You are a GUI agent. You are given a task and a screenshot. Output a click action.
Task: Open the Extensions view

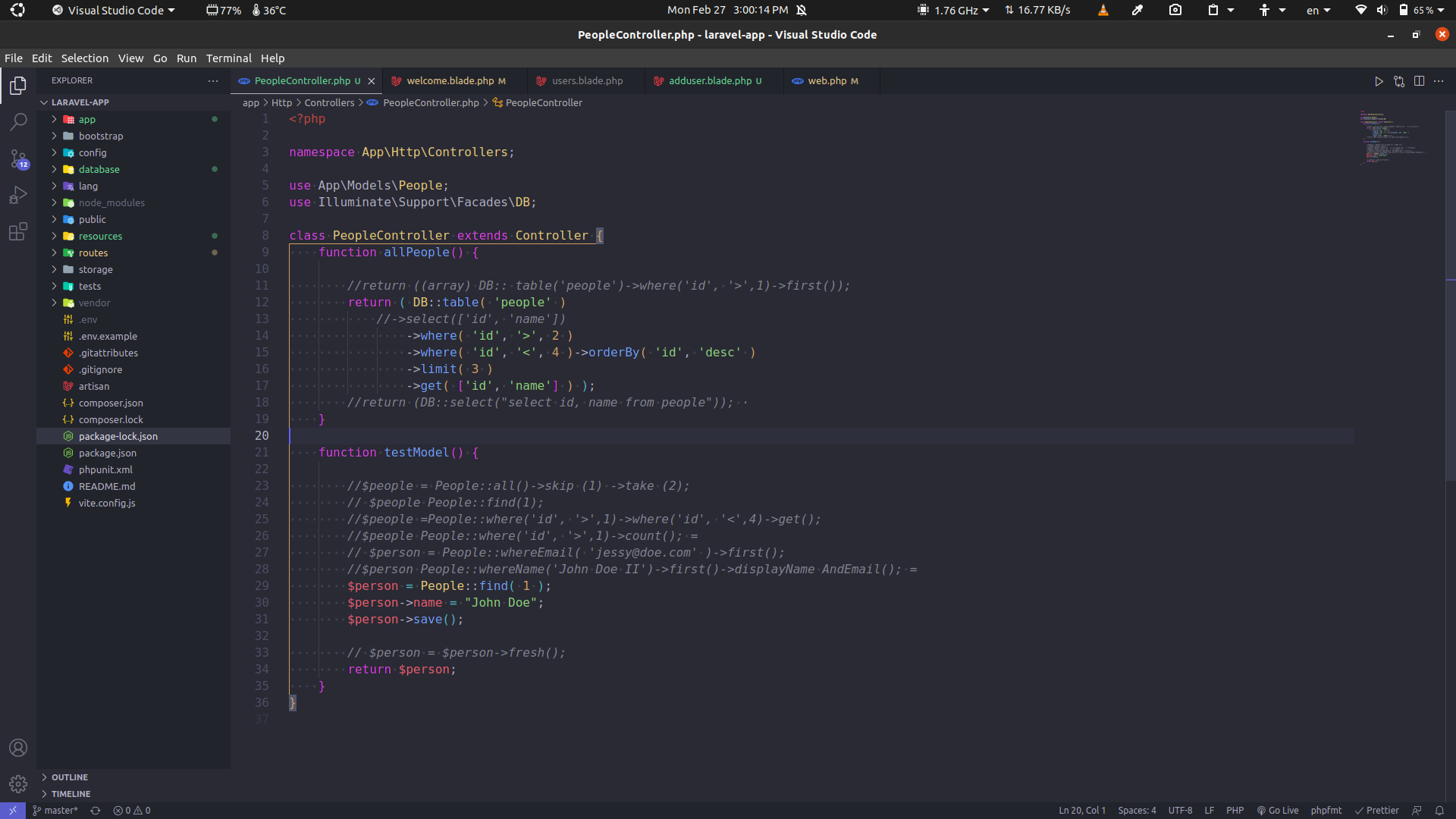point(18,232)
